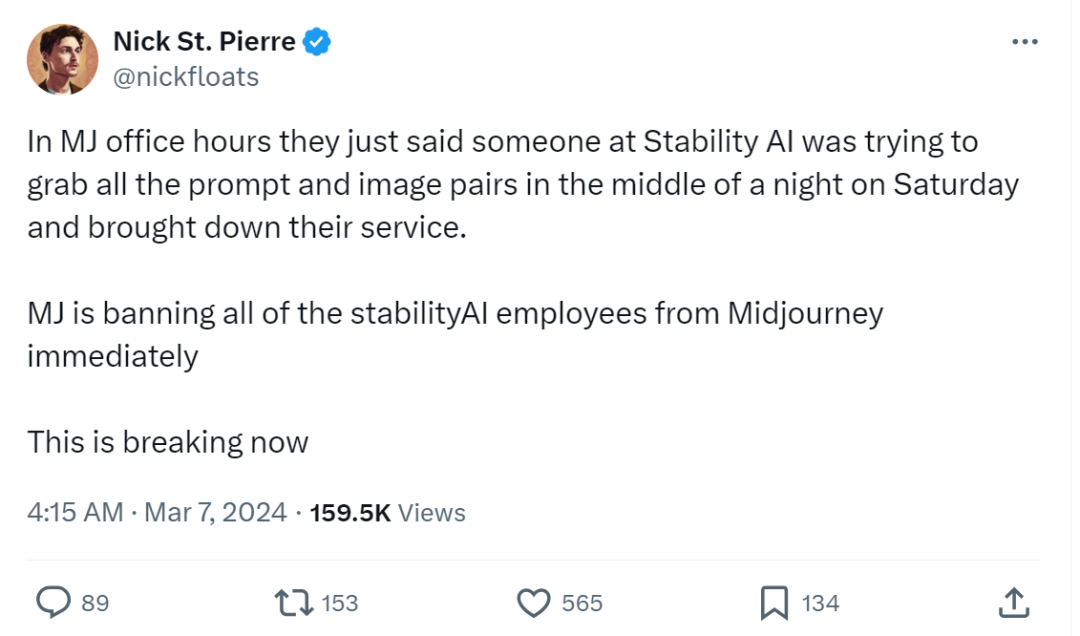Like the tweet with the heart icon
1080x636 pixels.
point(535,602)
